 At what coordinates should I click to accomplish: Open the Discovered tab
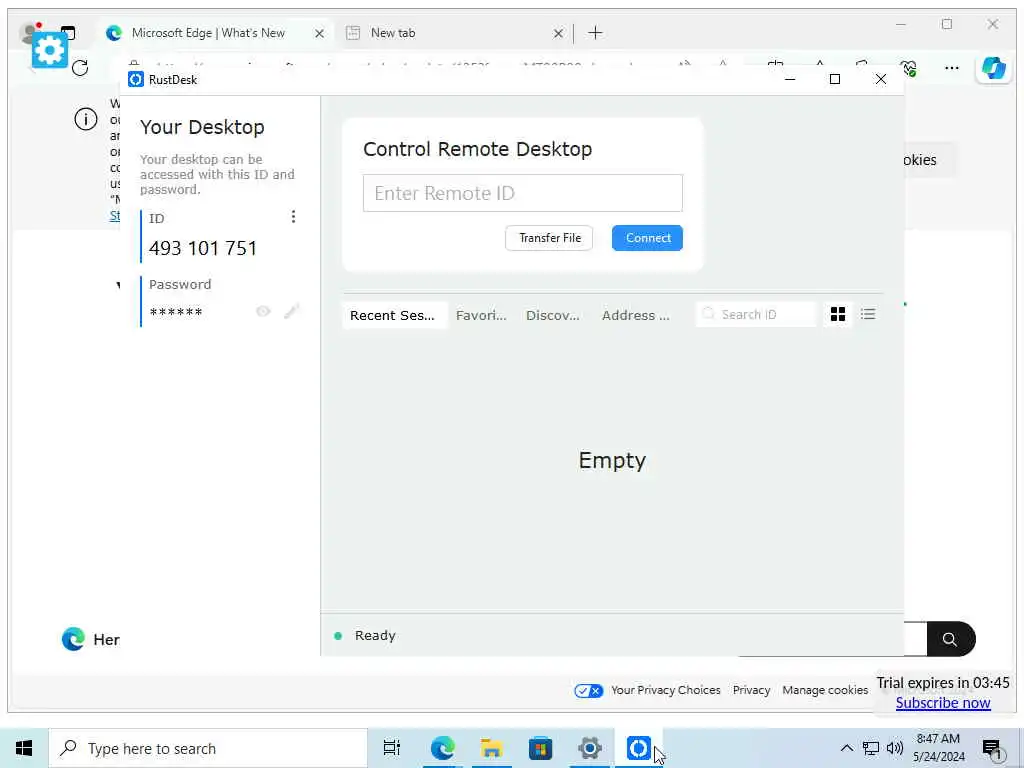(552, 315)
